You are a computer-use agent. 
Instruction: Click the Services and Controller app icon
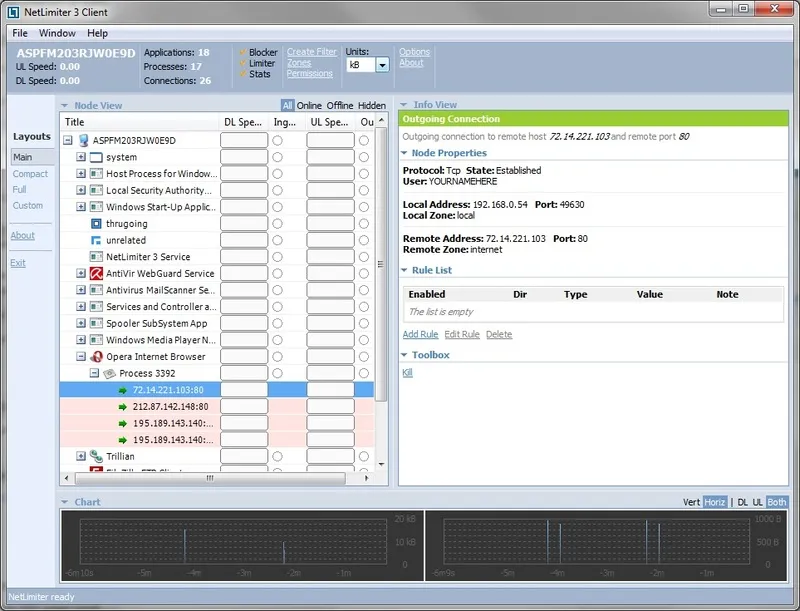pos(96,307)
